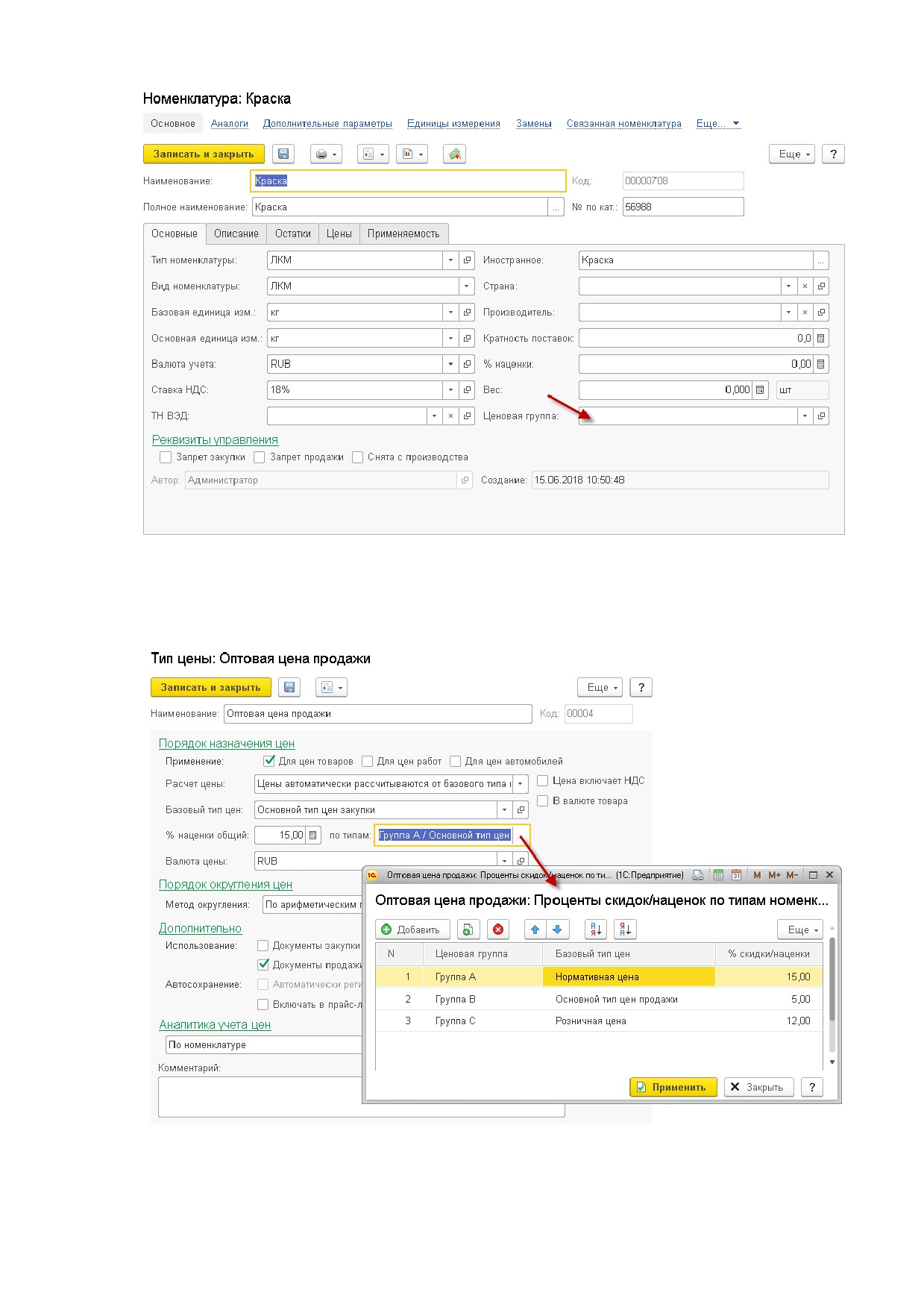Viewport: 924px width, 1307px height.
Task: Open the Еще menu in Номенклатура toolbar
Action: (x=792, y=154)
